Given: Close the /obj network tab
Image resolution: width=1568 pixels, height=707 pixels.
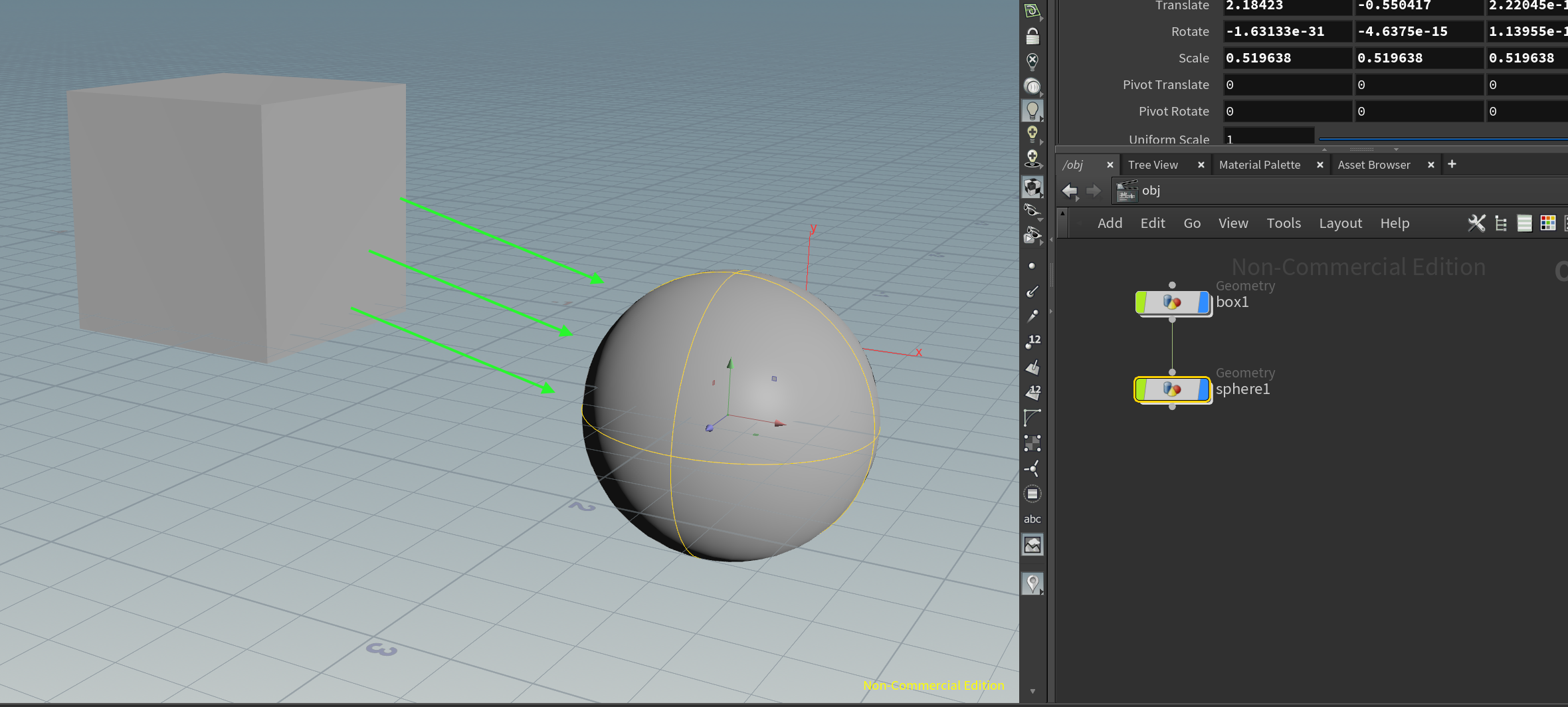Looking at the screenshot, I should click(x=1110, y=165).
